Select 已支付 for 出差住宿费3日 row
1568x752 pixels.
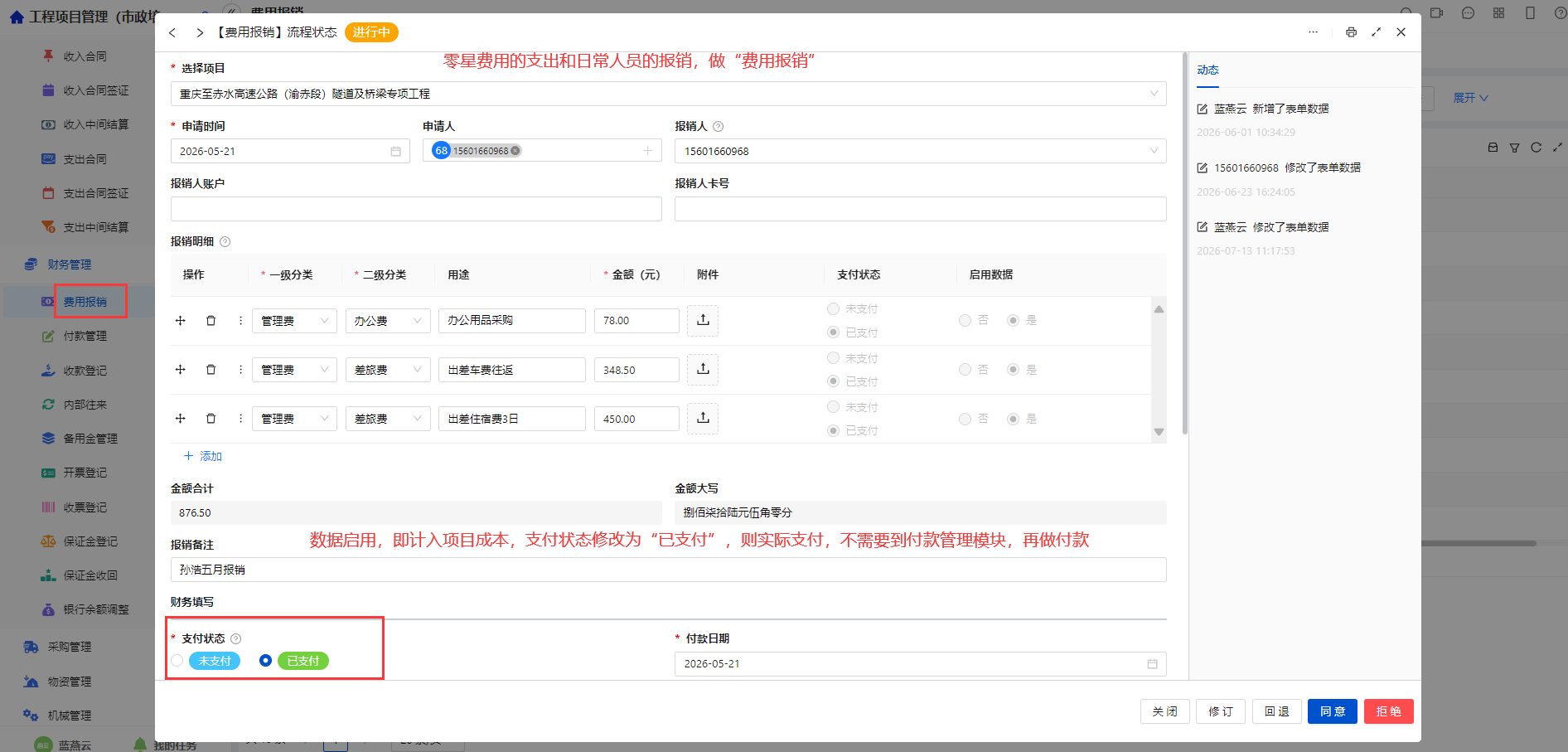point(834,430)
